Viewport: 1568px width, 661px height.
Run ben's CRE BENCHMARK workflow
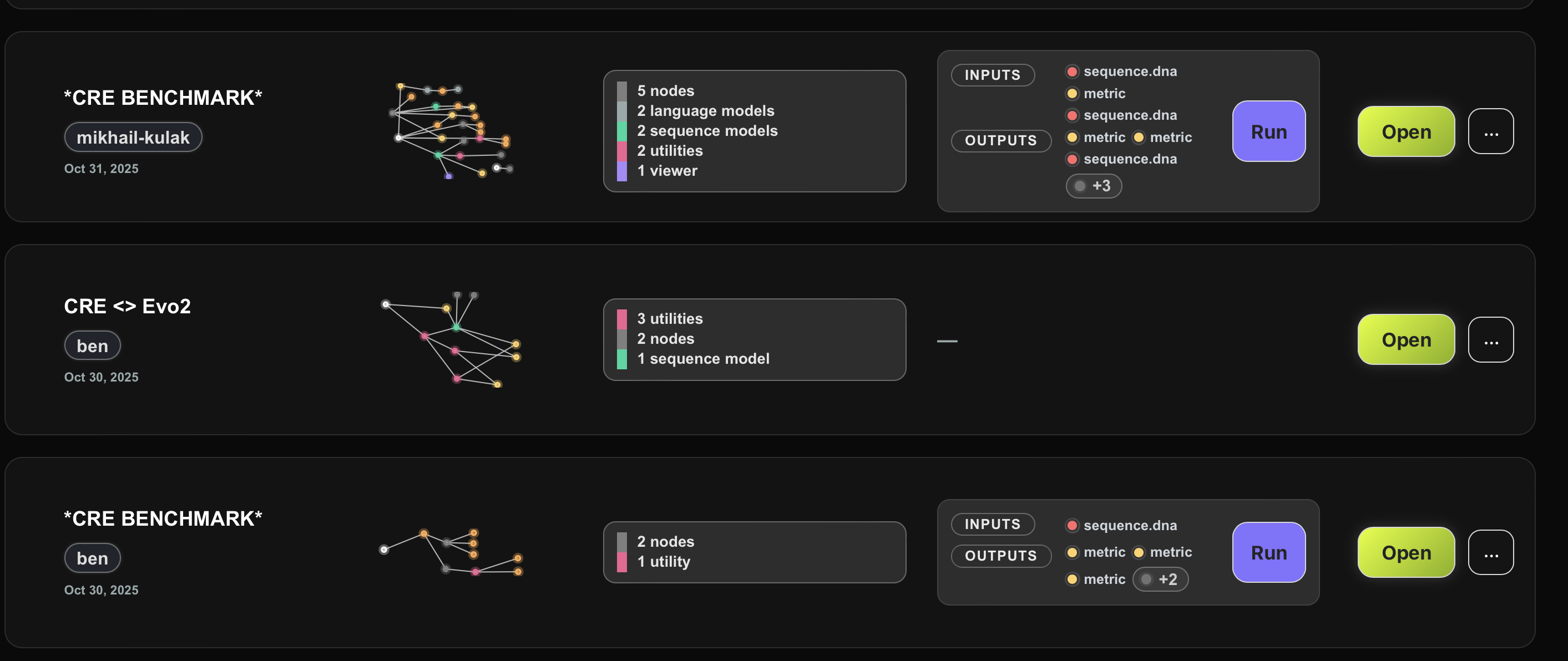(x=1268, y=552)
